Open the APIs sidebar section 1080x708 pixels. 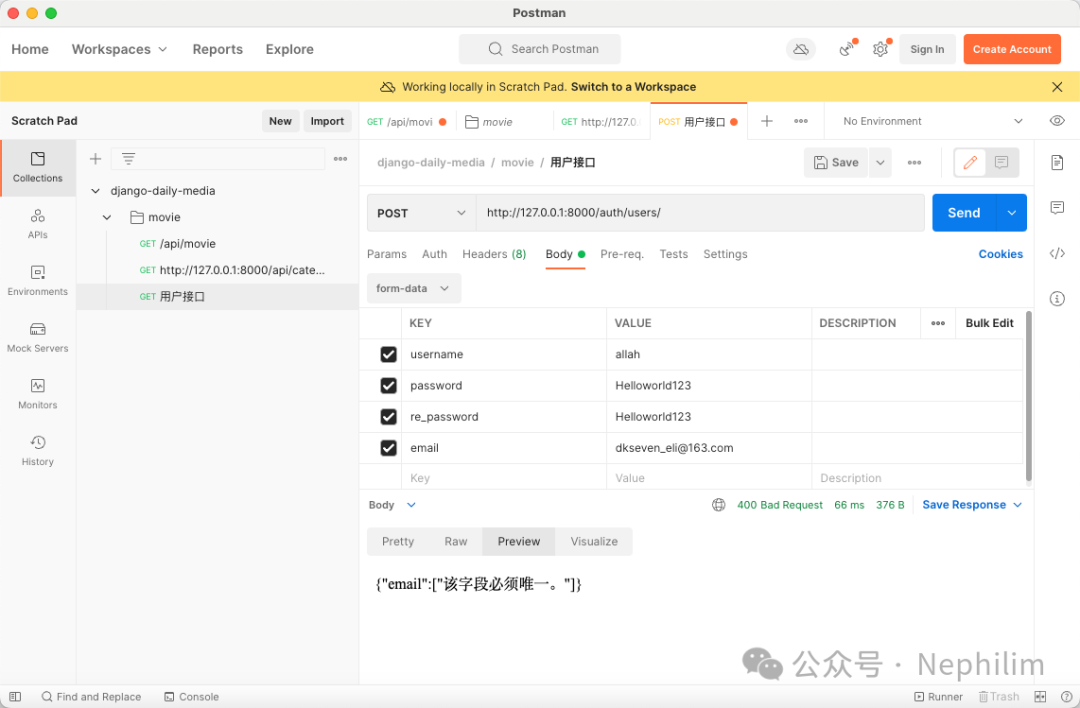coord(38,224)
